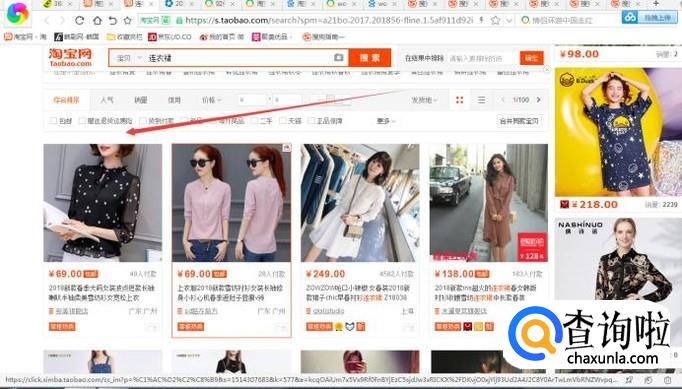Open the ¥138.00 product title link

coord(485,292)
